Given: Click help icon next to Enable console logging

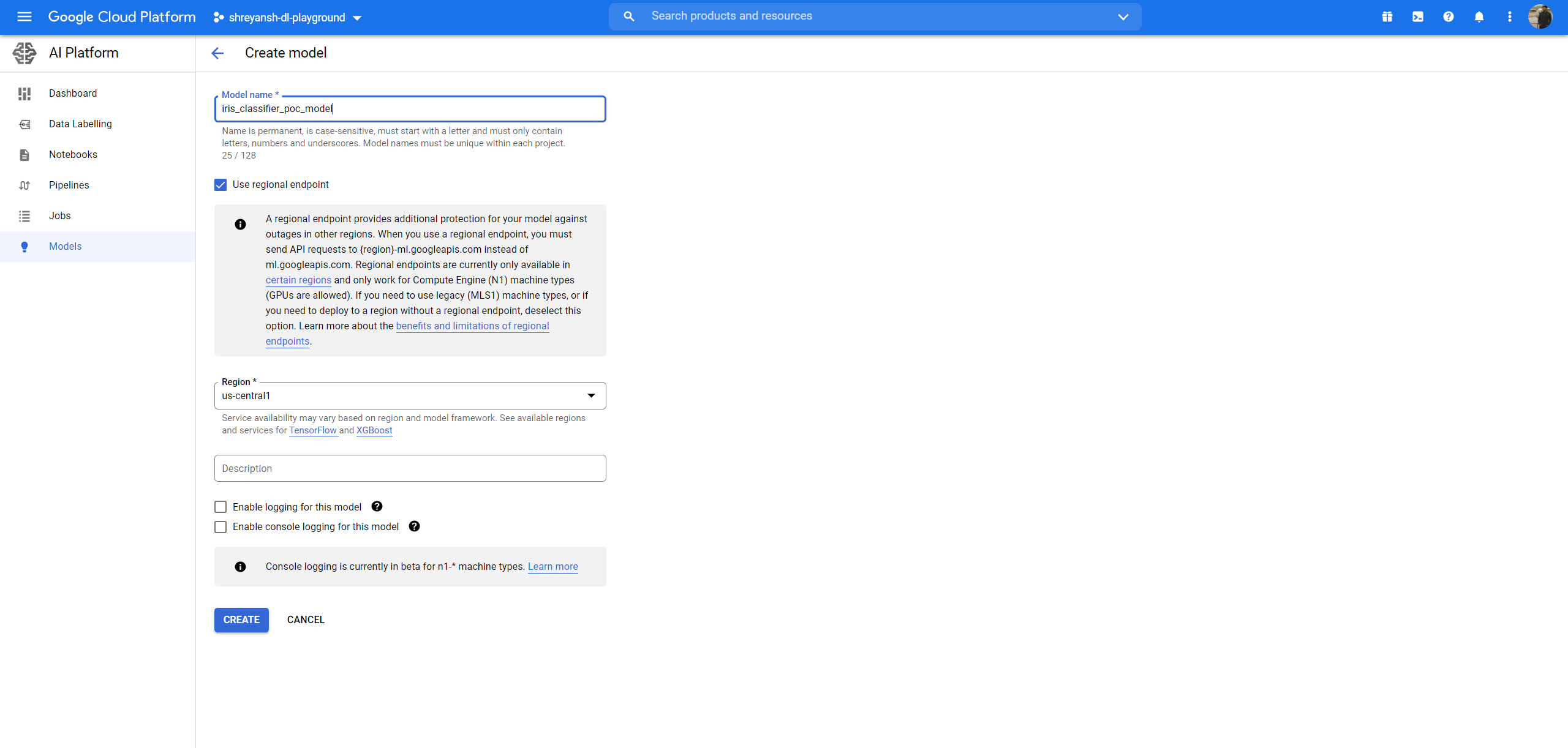Looking at the screenshot, I should (x=414, y=526).
